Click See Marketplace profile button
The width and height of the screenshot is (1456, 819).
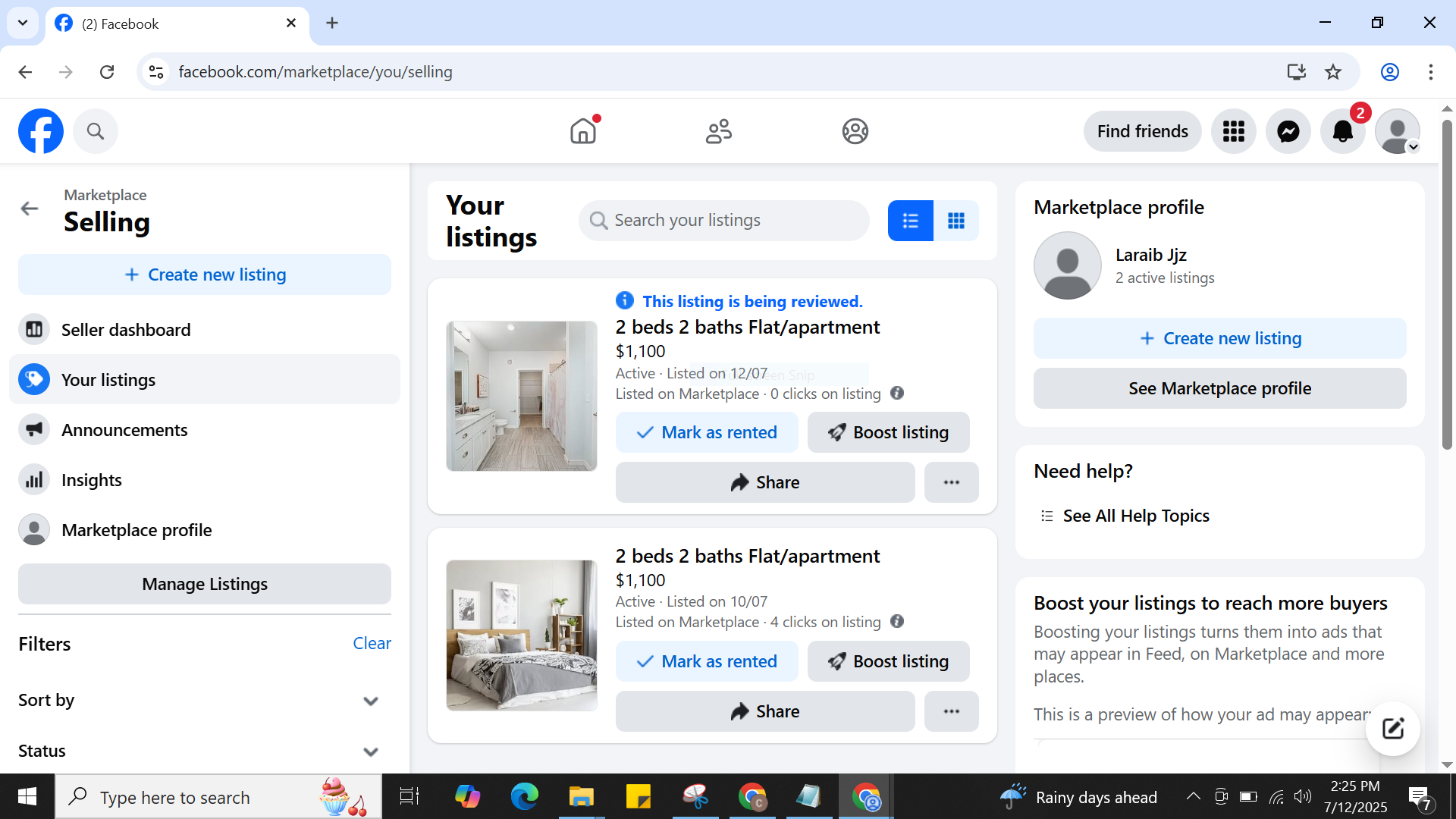(x=1219, y=388)
